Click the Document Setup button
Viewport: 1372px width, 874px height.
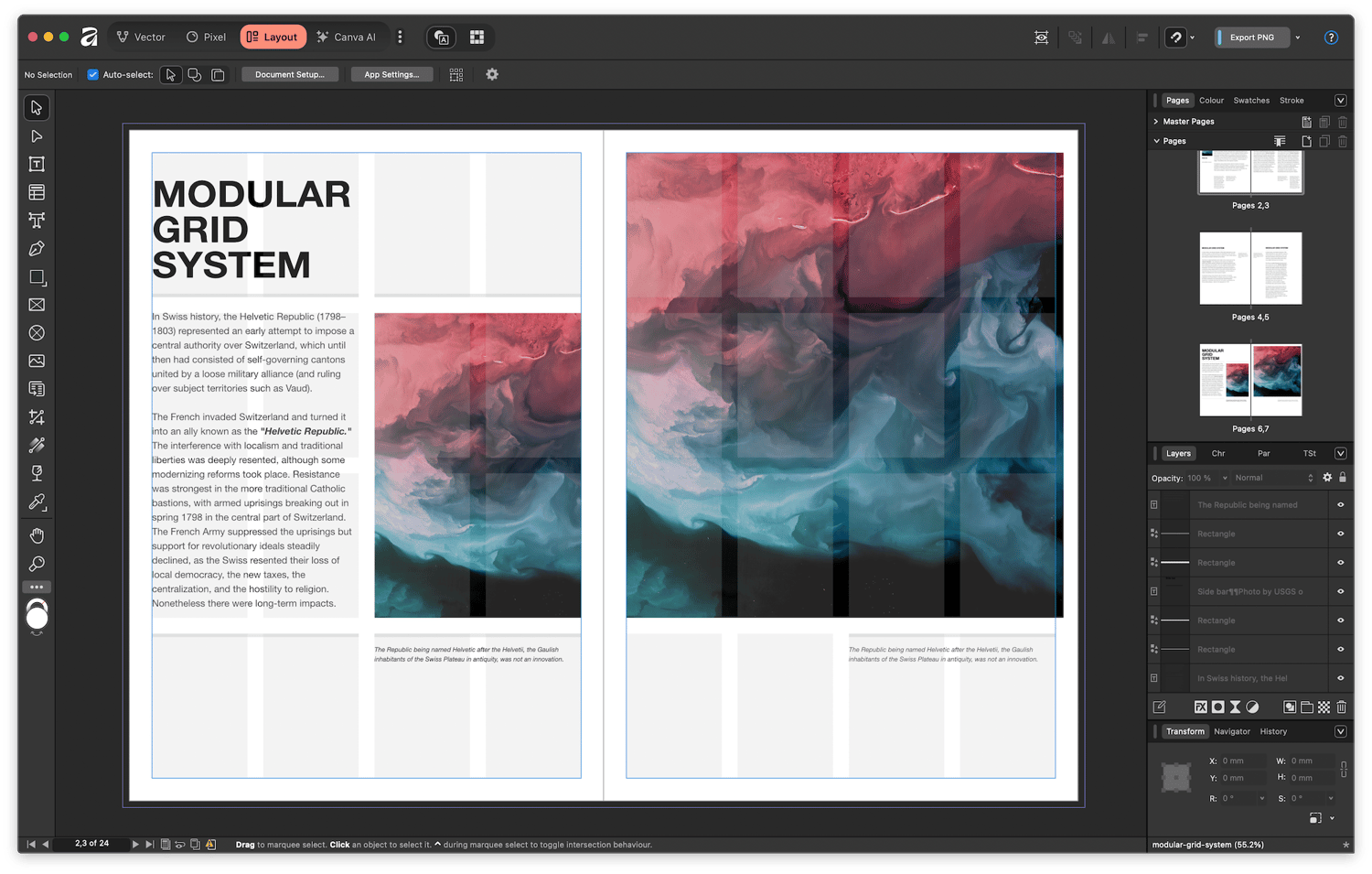(290, 74)
